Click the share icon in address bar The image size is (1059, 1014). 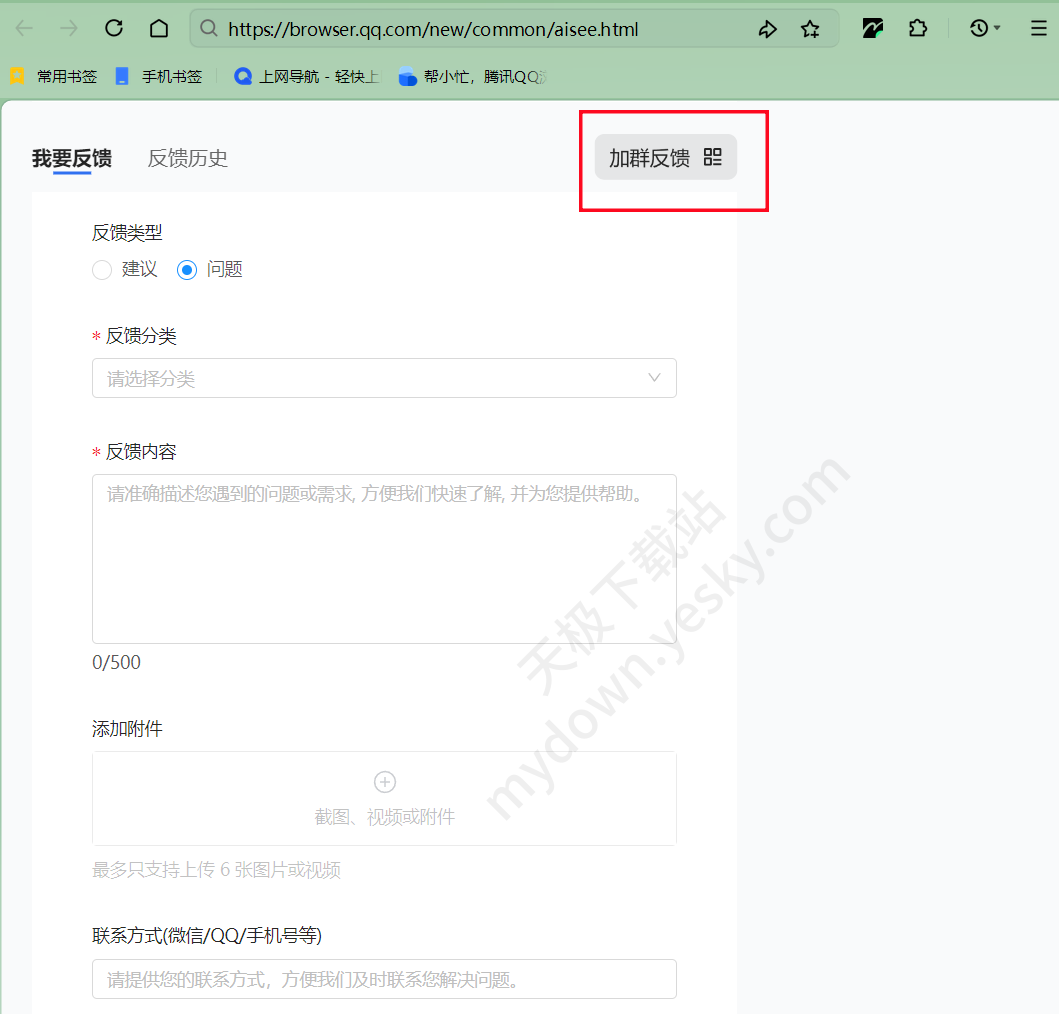(767, 29)
